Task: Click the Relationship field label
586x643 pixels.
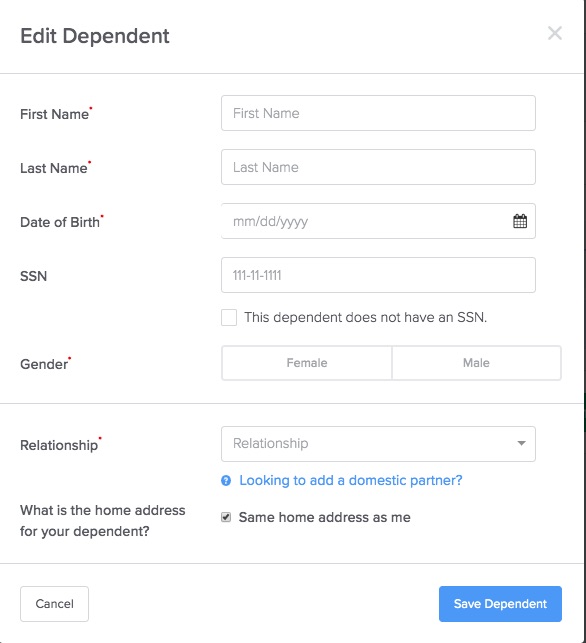Action: click(59, 445)
